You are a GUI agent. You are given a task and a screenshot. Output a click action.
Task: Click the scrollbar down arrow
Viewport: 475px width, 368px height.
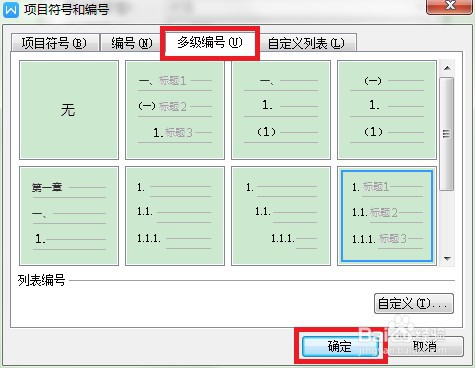click(447, 258)
